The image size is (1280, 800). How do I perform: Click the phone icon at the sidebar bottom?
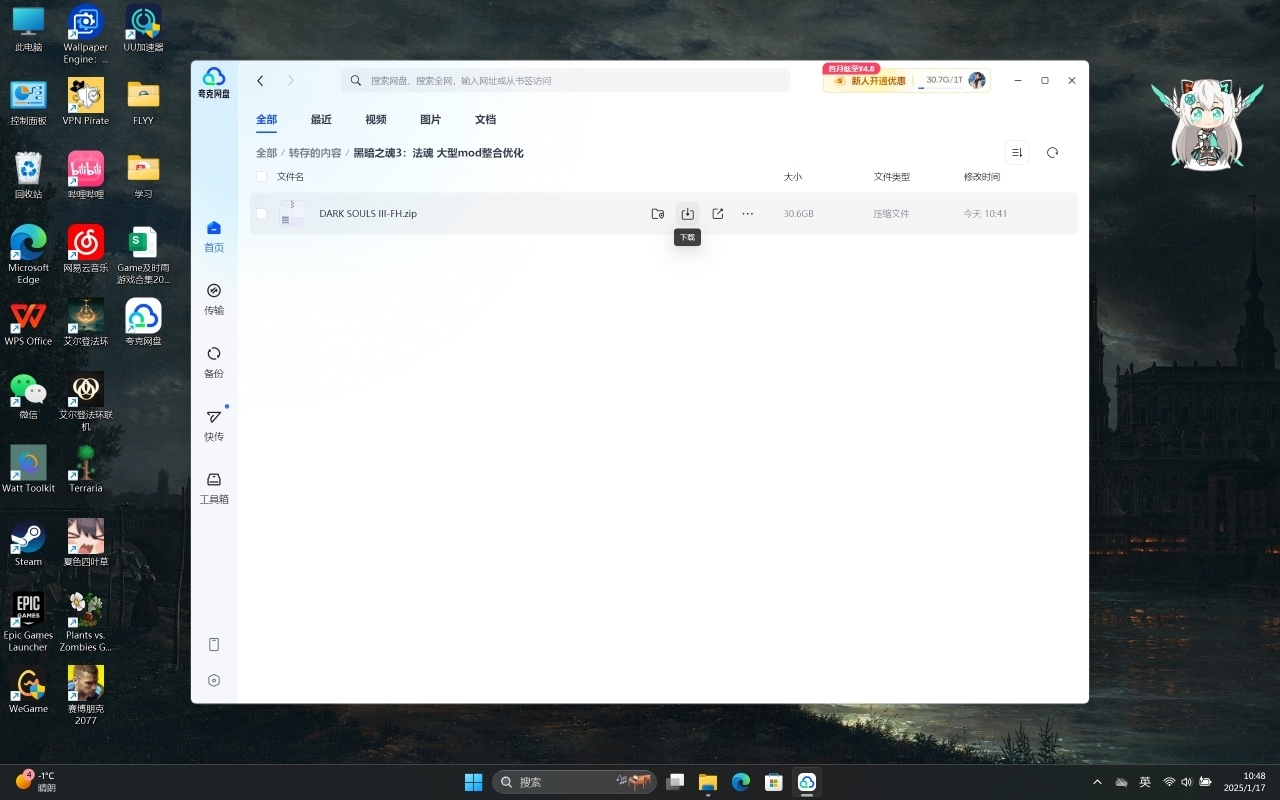[214, 644]
